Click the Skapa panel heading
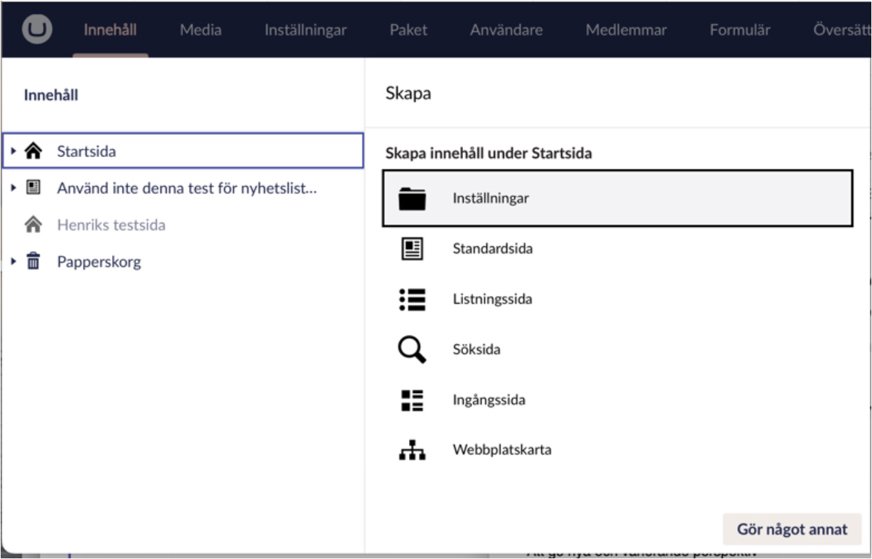 (408, 93)
